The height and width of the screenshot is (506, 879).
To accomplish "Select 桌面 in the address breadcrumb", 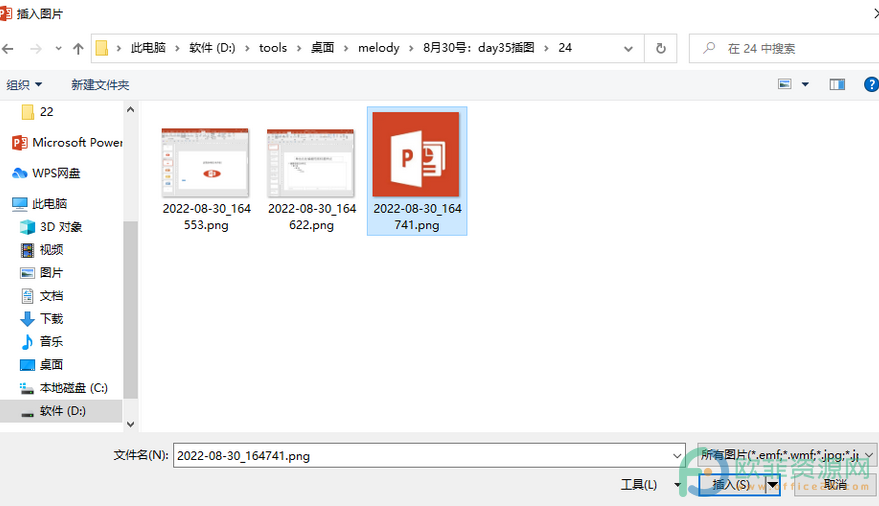I will coord(322,48).
